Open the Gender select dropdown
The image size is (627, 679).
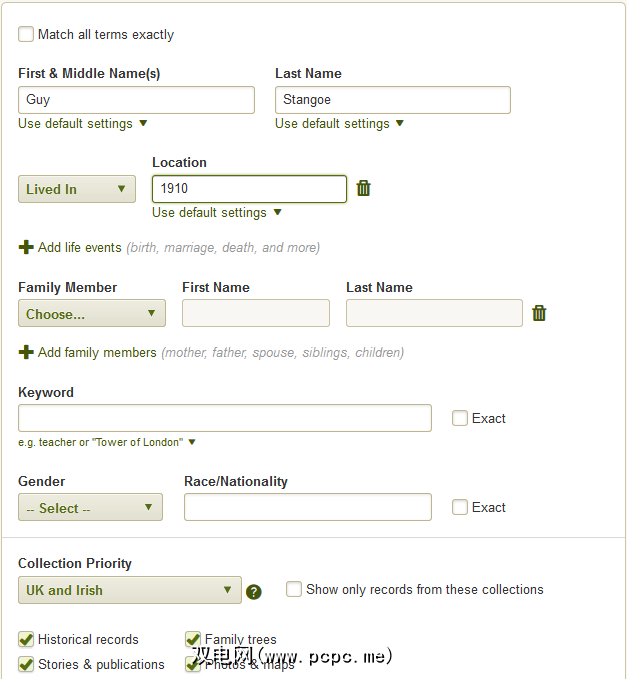pyautogui.click(x=90, y=508)
